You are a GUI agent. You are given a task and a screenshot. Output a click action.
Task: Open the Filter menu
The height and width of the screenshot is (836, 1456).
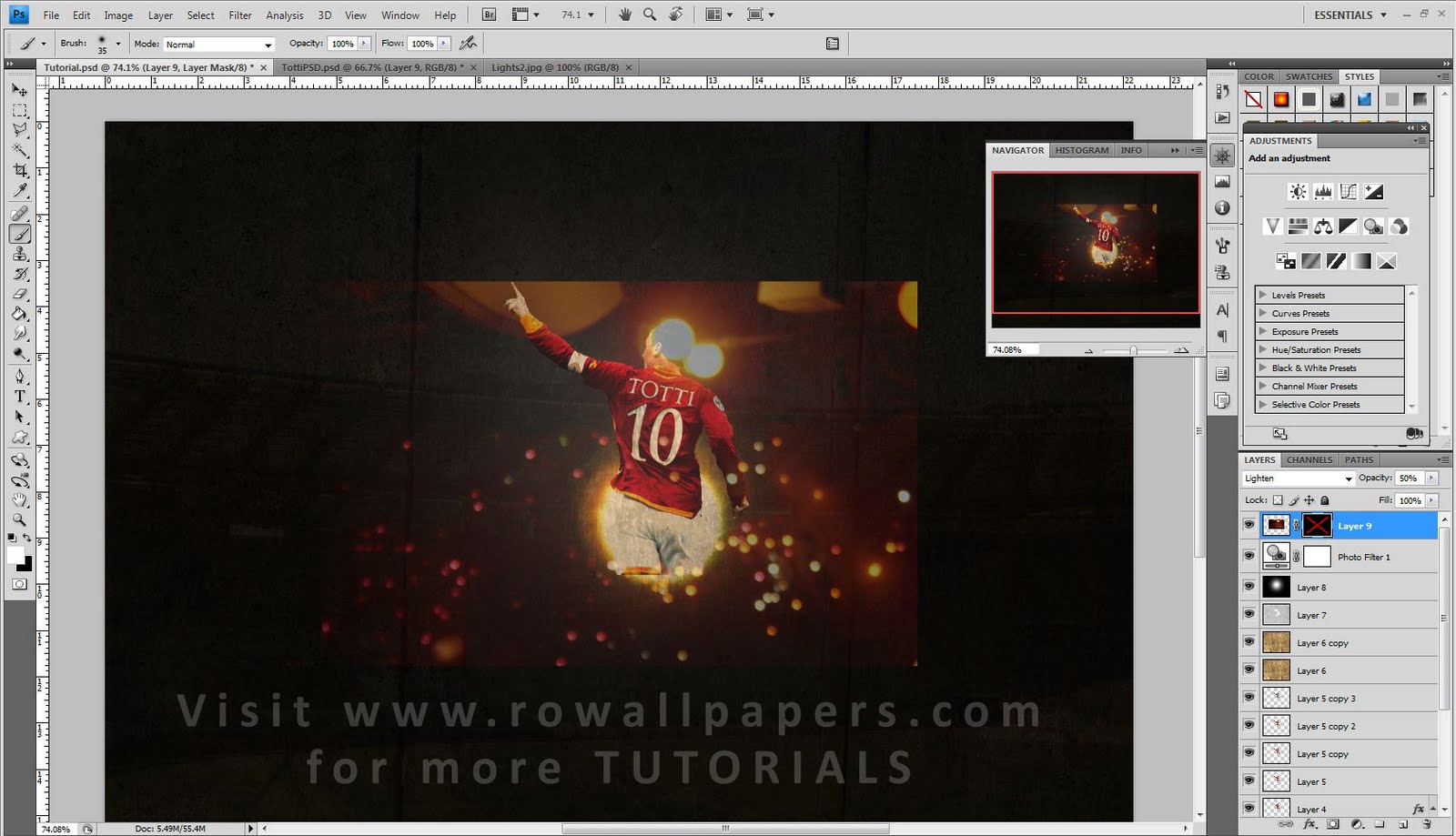(240, 15)
